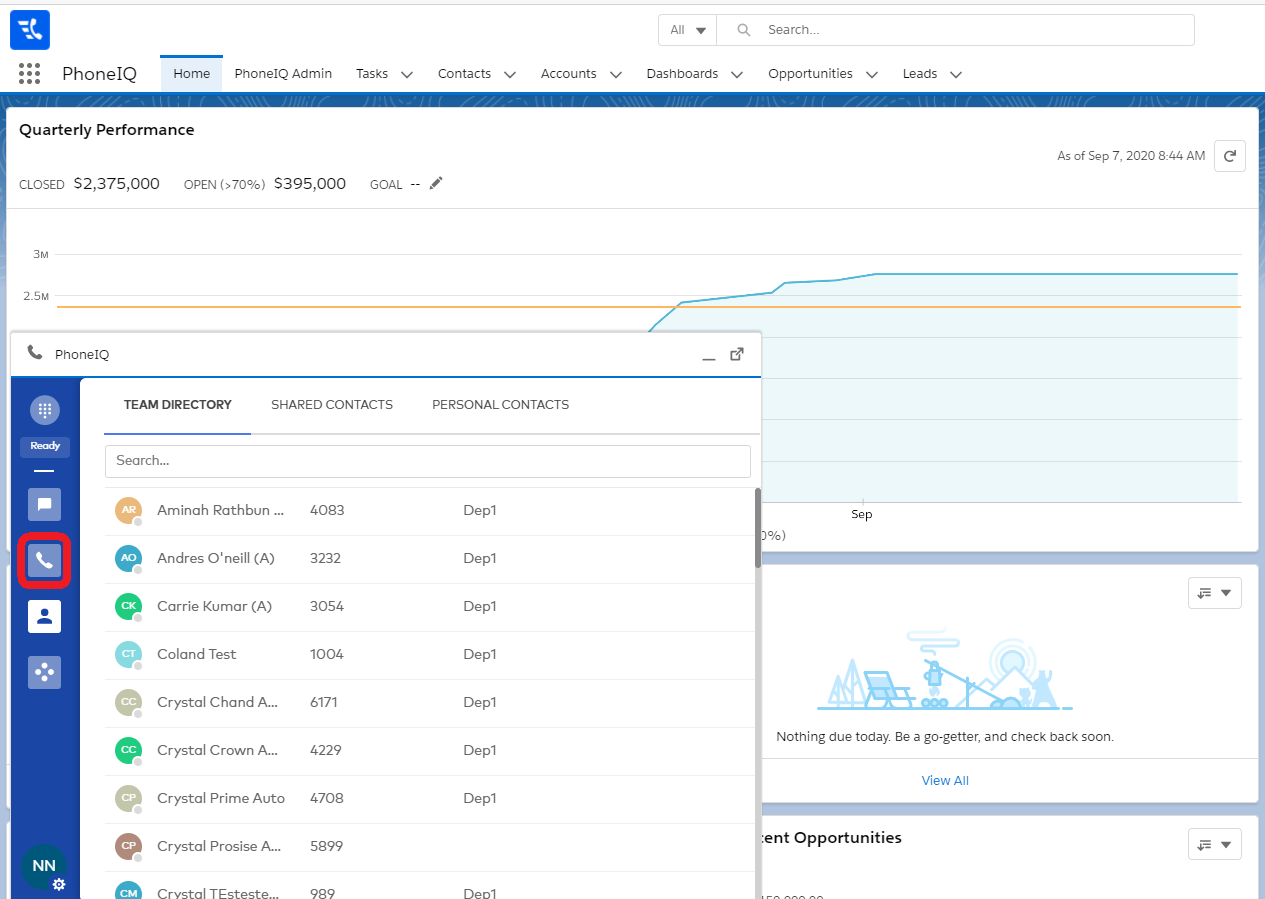Expand the Tasks menu chevron
The image size is (1265, 899).
(x=407, y=74)
